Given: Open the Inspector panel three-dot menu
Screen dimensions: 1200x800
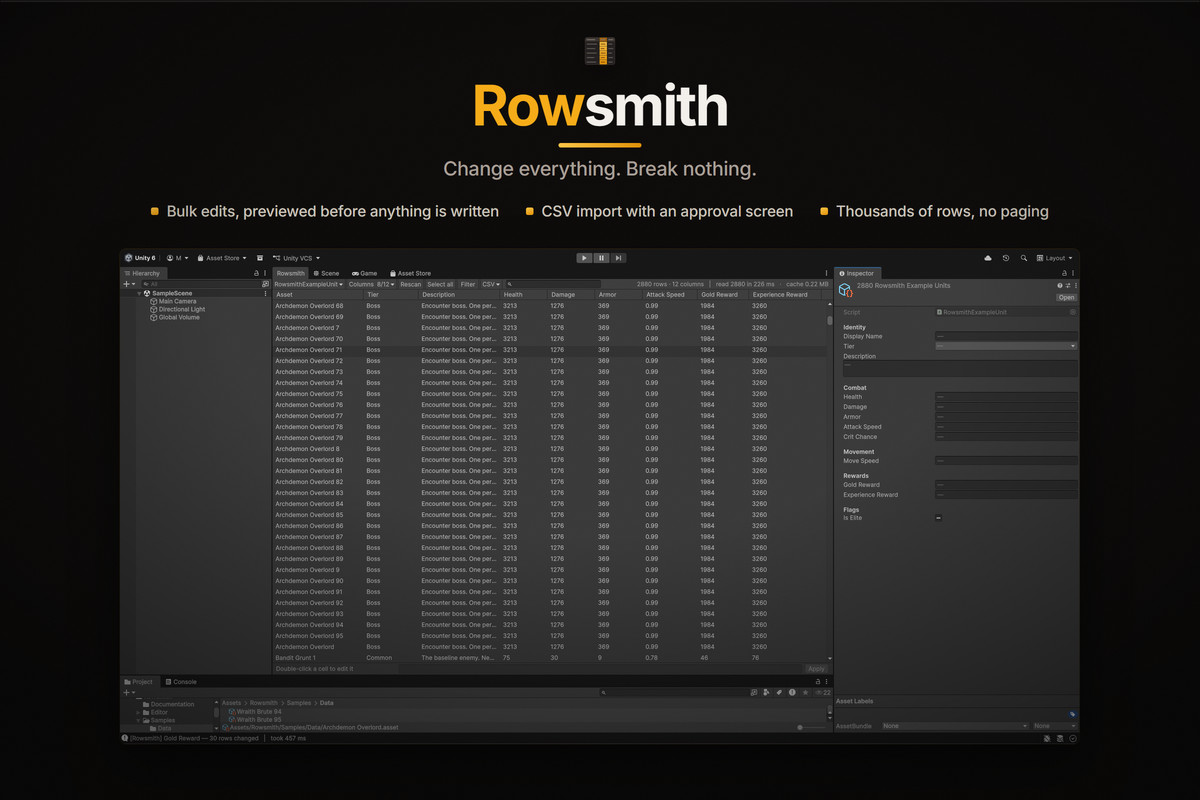Looking at the screenshot, I should (1073, 273).
